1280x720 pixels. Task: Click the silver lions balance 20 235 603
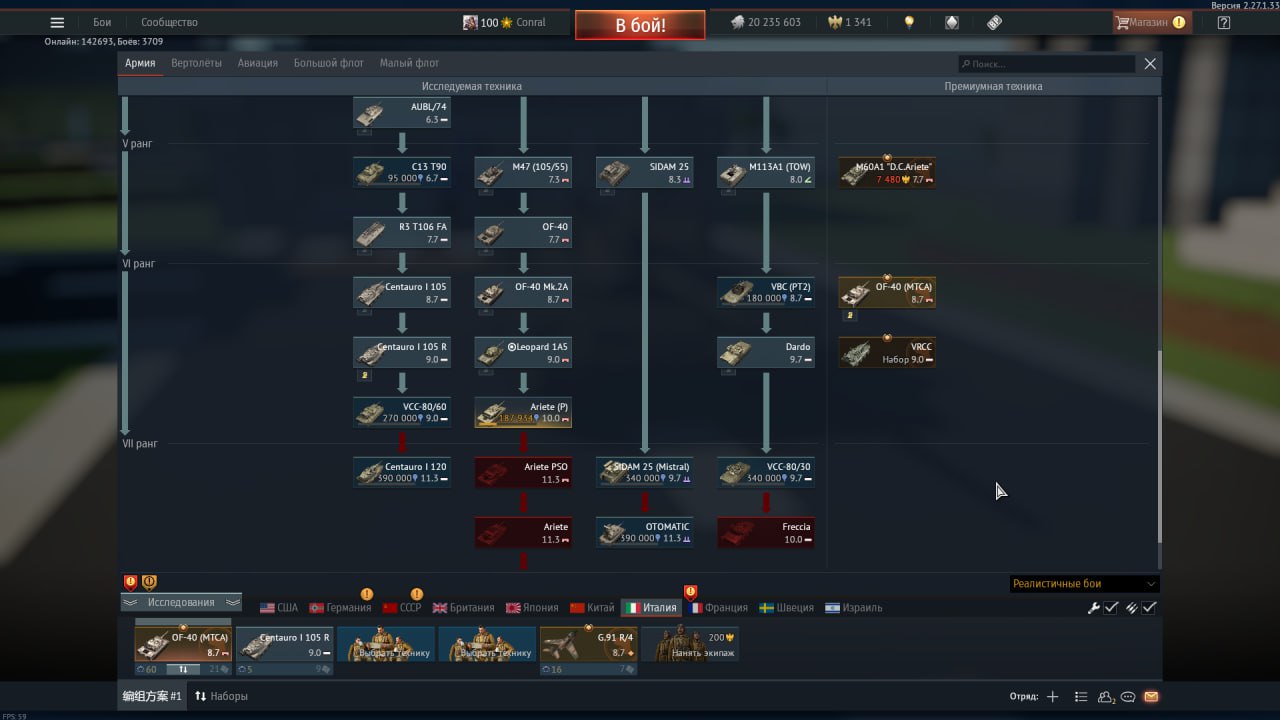pyautogui.click(x=765, y=22)
